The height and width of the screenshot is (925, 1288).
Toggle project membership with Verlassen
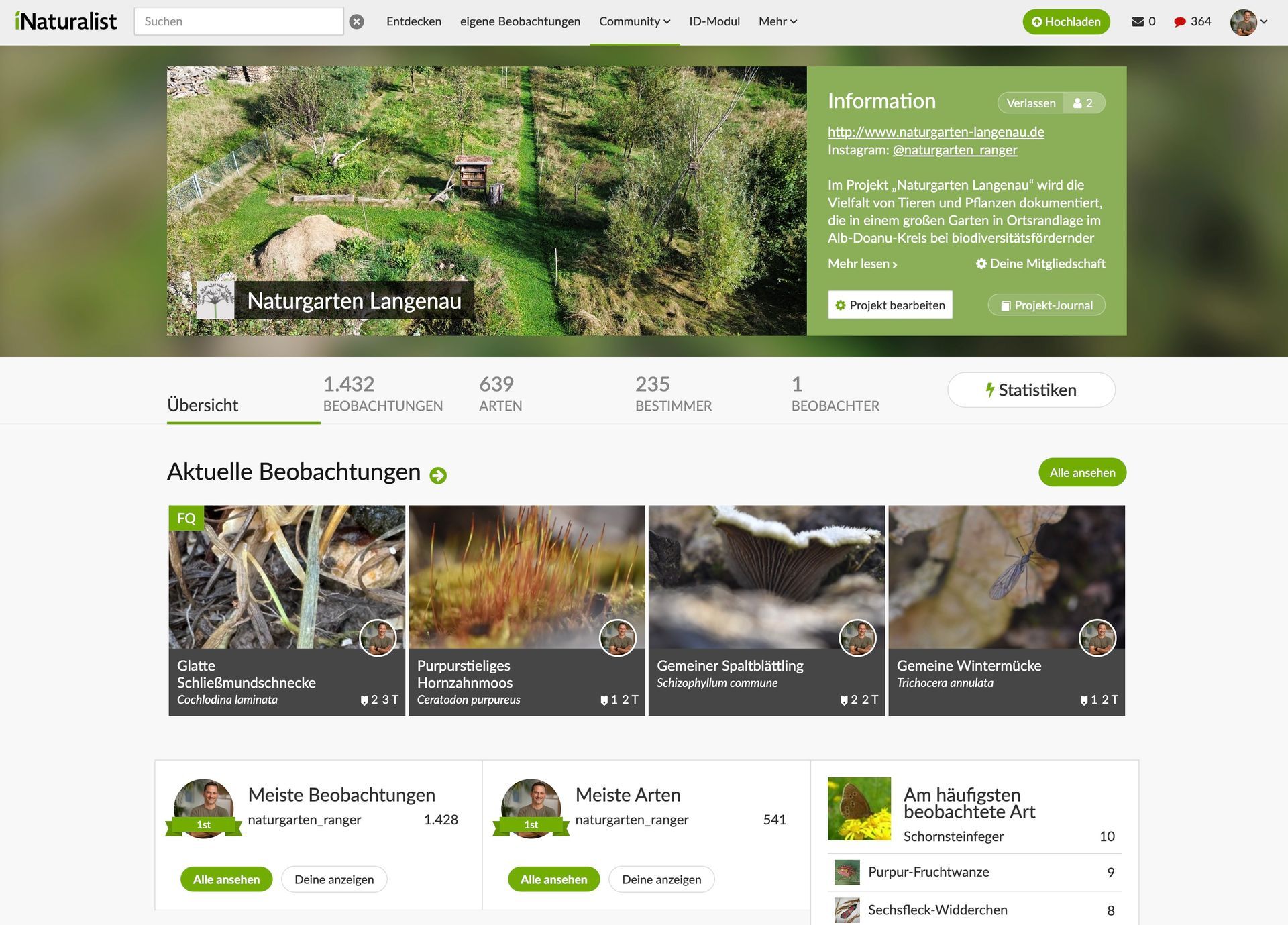pyautogui.click(x=1030, y=103)
